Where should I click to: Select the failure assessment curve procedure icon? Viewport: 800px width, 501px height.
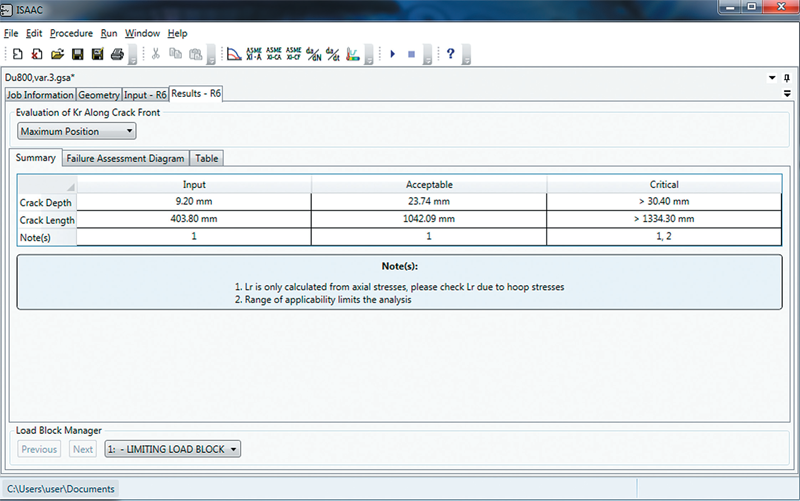[x=234, y=54]
